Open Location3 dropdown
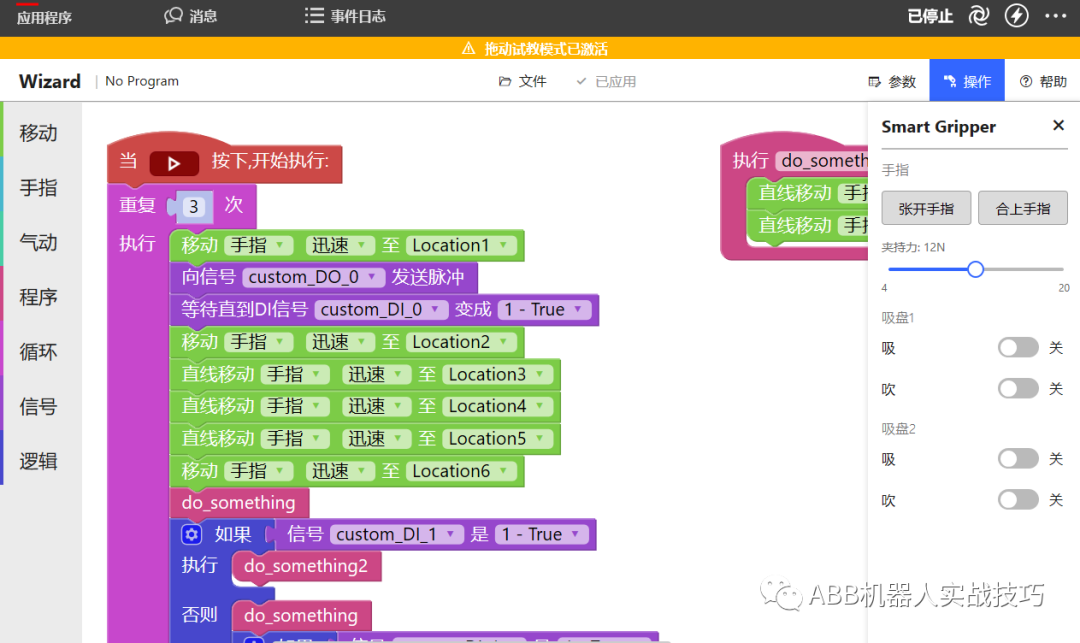The image size is (1080, 643). coord(497,375)
